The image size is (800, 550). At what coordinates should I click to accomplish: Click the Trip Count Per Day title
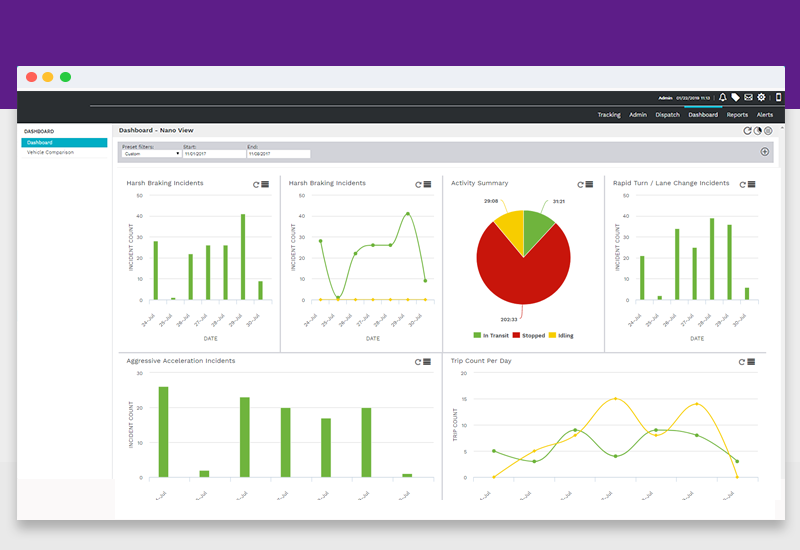(x=481, y=361)
